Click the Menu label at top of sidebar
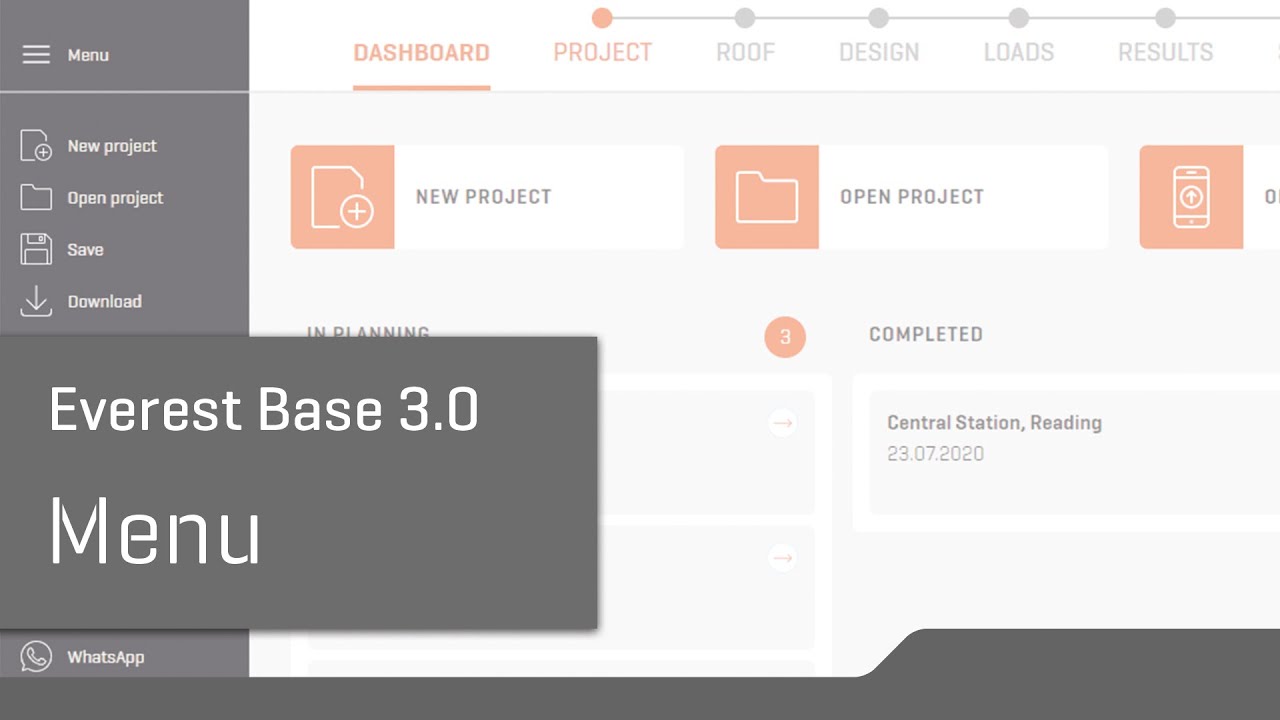 (x=88, y=55)
